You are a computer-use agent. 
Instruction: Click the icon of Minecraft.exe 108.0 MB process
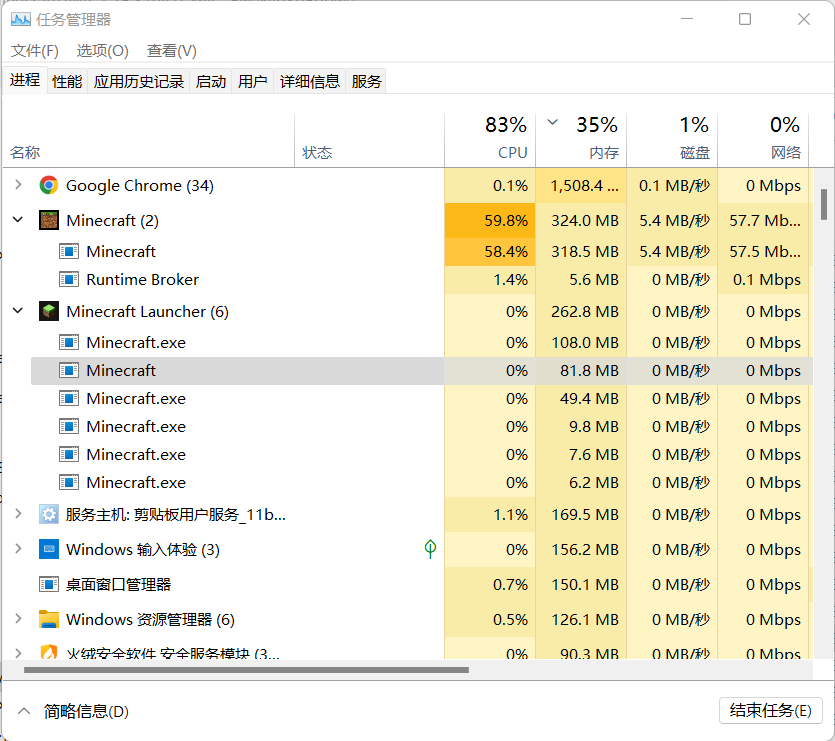(69, 342)
